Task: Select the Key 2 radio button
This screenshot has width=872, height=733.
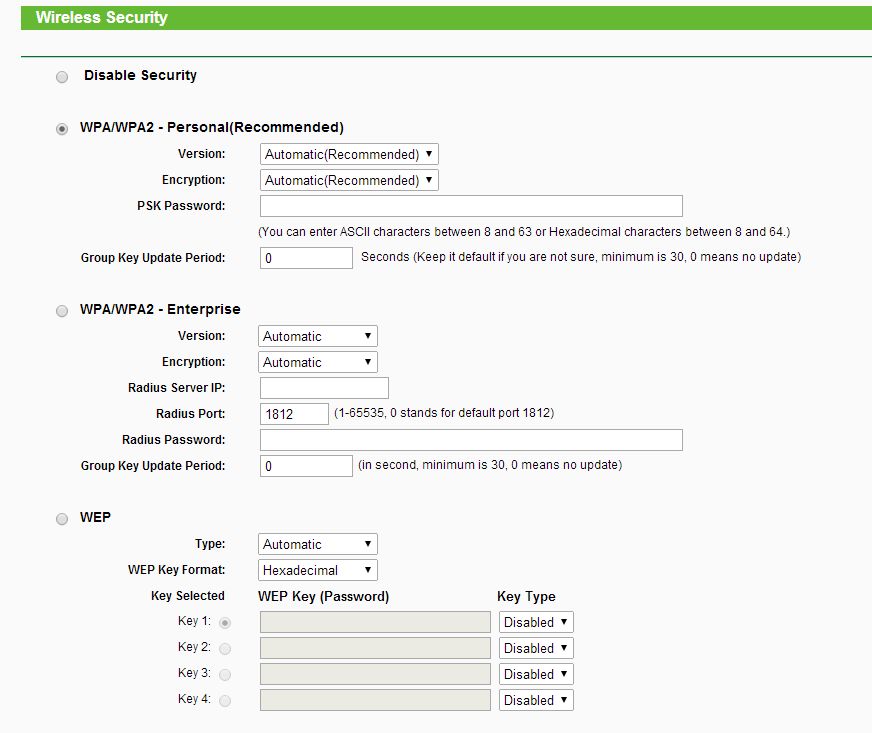Action: pos(225,648)
